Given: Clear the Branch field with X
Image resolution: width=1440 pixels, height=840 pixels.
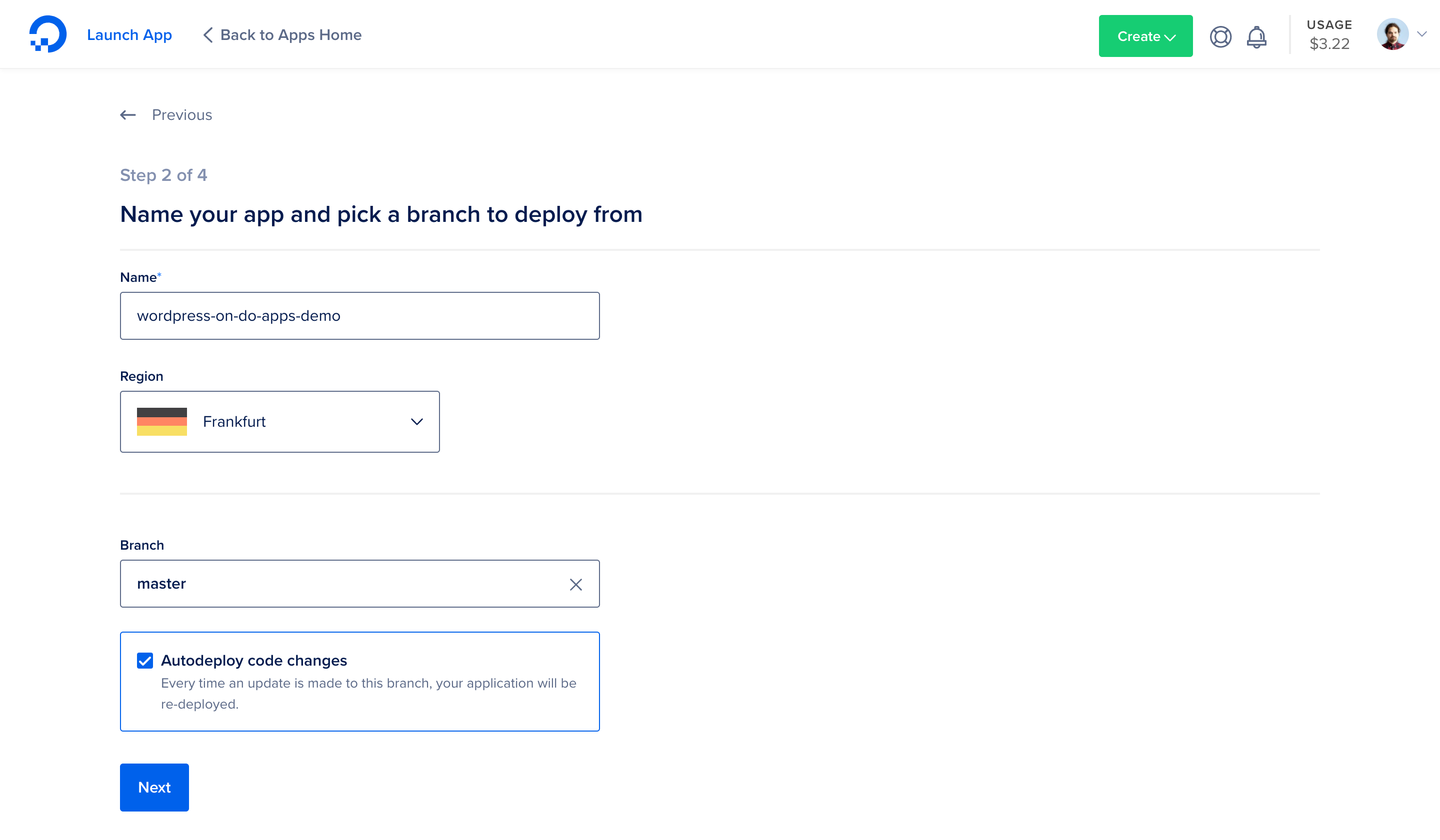Looking at the screenshot, I should tap(575, 584).
